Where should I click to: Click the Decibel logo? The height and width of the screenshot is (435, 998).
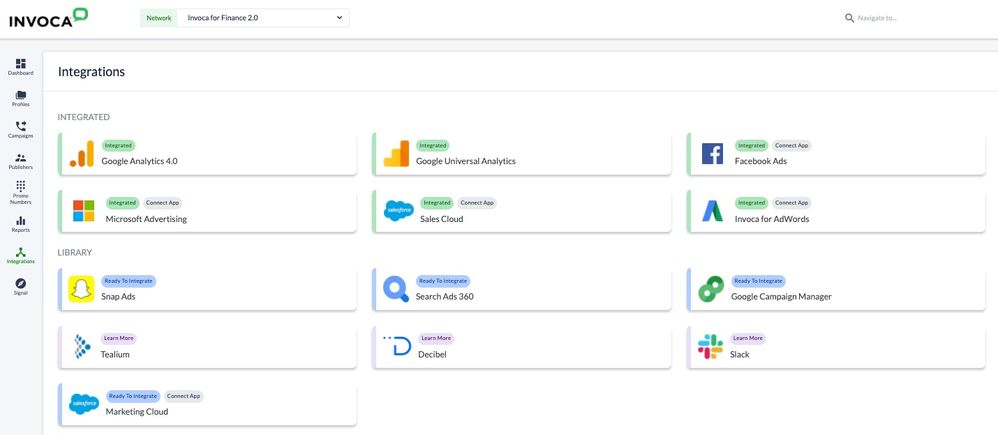coord(398,346)
